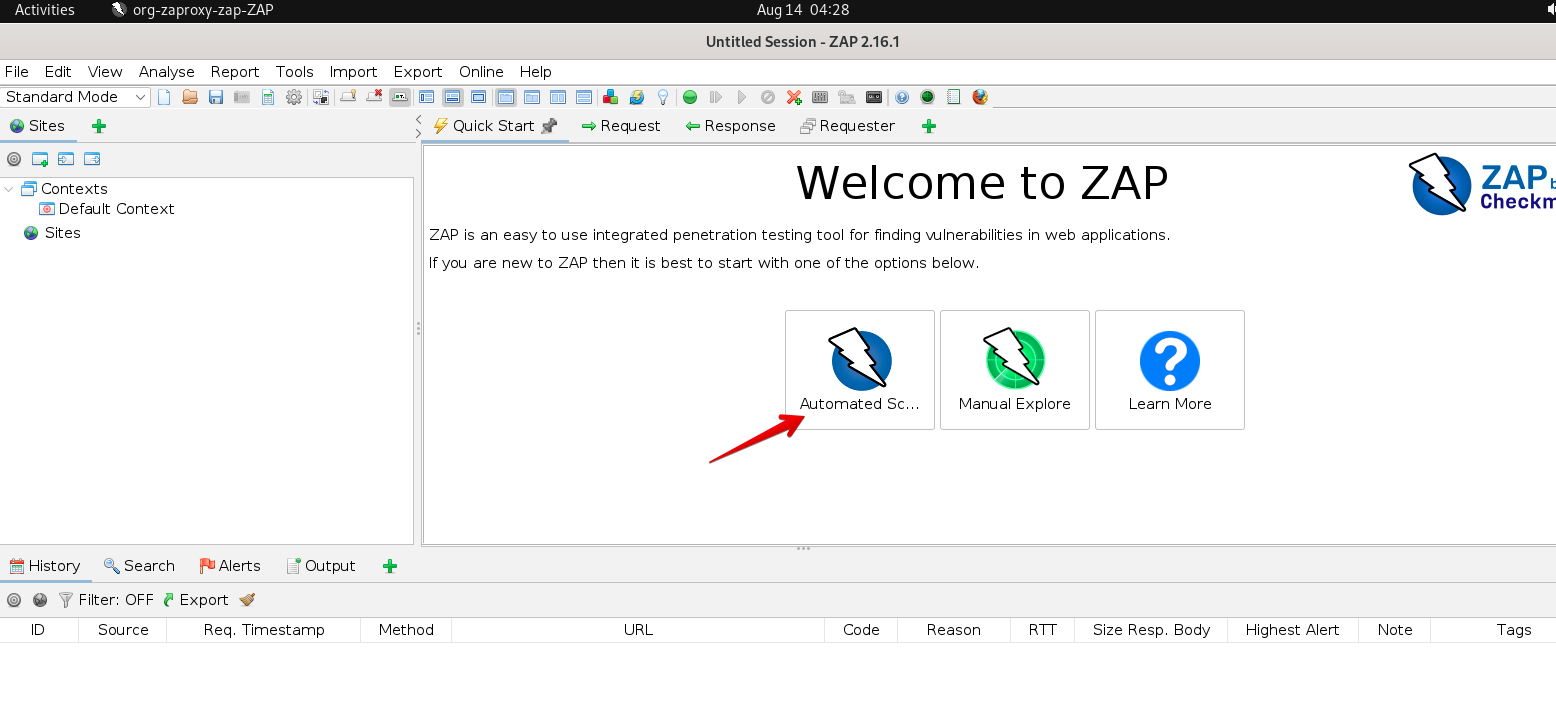Open the Analyse menu

[166, 72]
